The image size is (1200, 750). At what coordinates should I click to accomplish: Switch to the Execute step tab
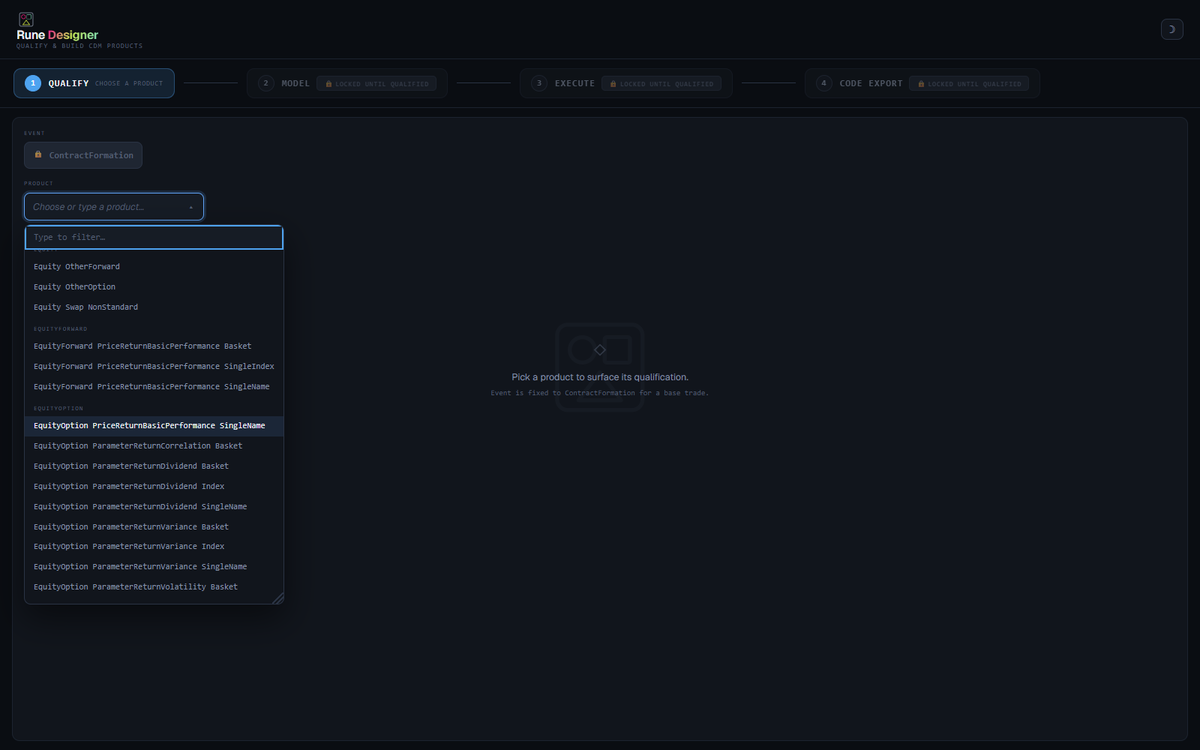click(x=626, y=83)
